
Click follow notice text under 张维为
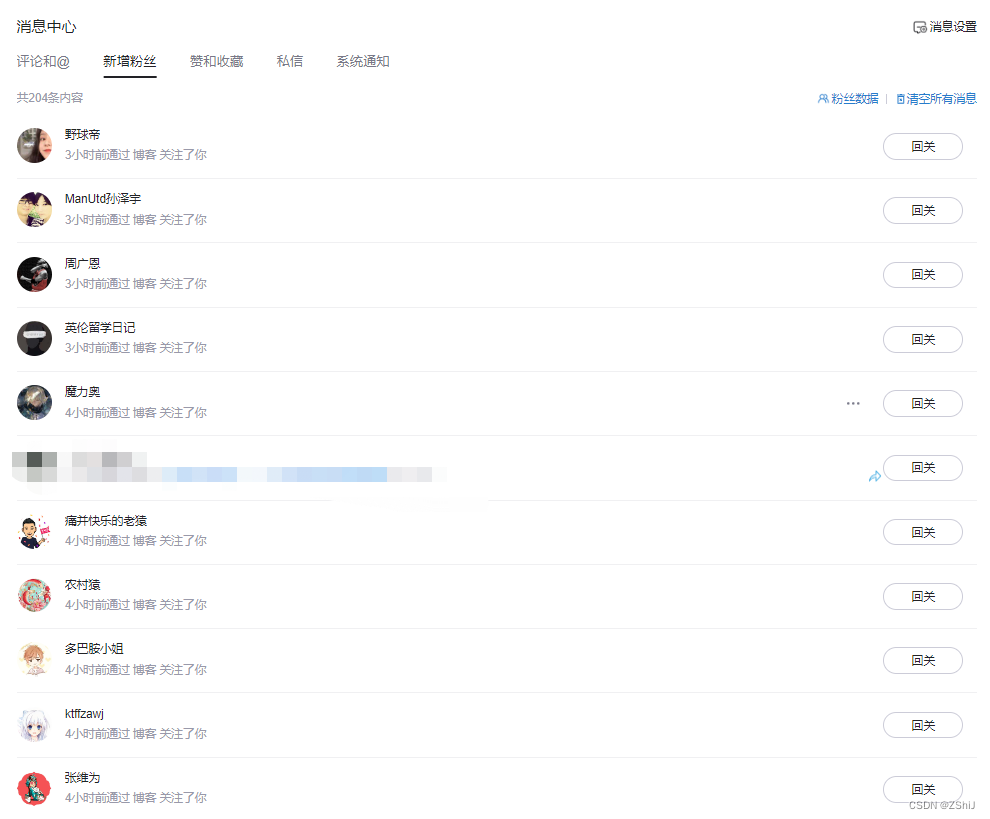[x=136, y=798]
